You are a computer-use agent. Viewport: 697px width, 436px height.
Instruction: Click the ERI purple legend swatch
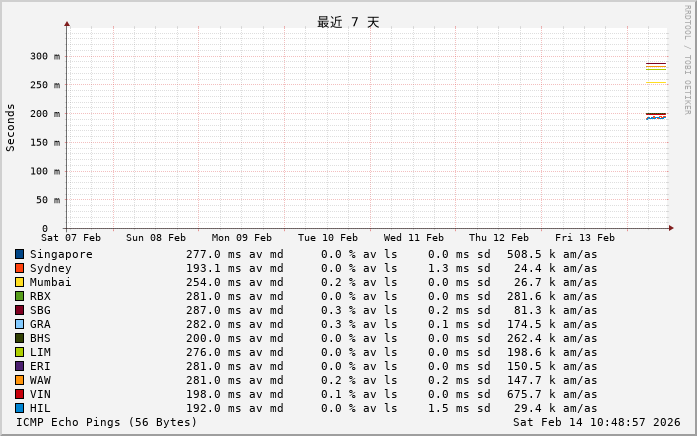[x=19, y=366]
